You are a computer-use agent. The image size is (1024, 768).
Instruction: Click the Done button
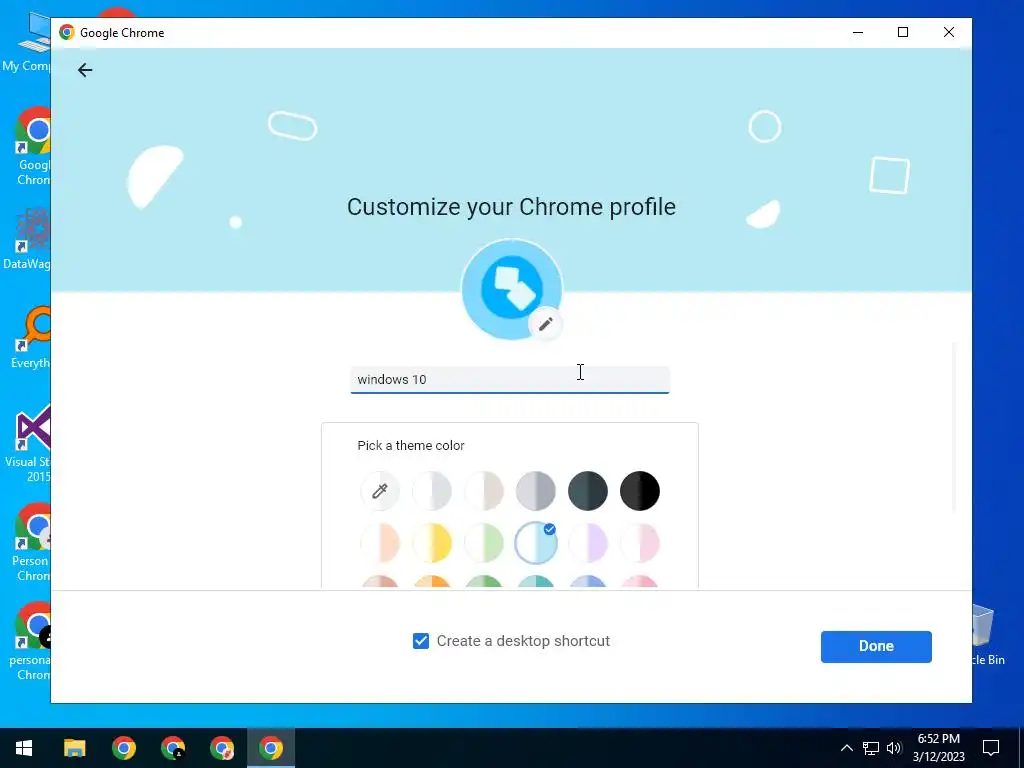point(876,647)
